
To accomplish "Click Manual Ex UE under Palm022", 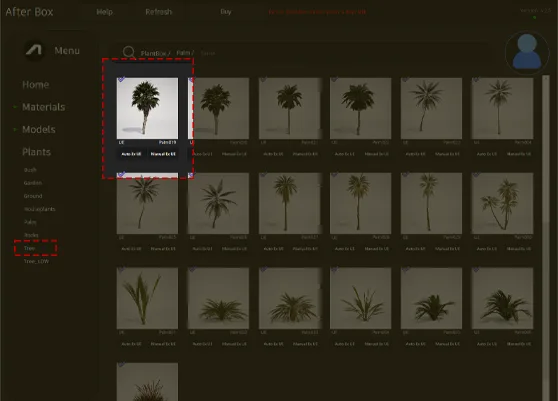I will (377, 154).
